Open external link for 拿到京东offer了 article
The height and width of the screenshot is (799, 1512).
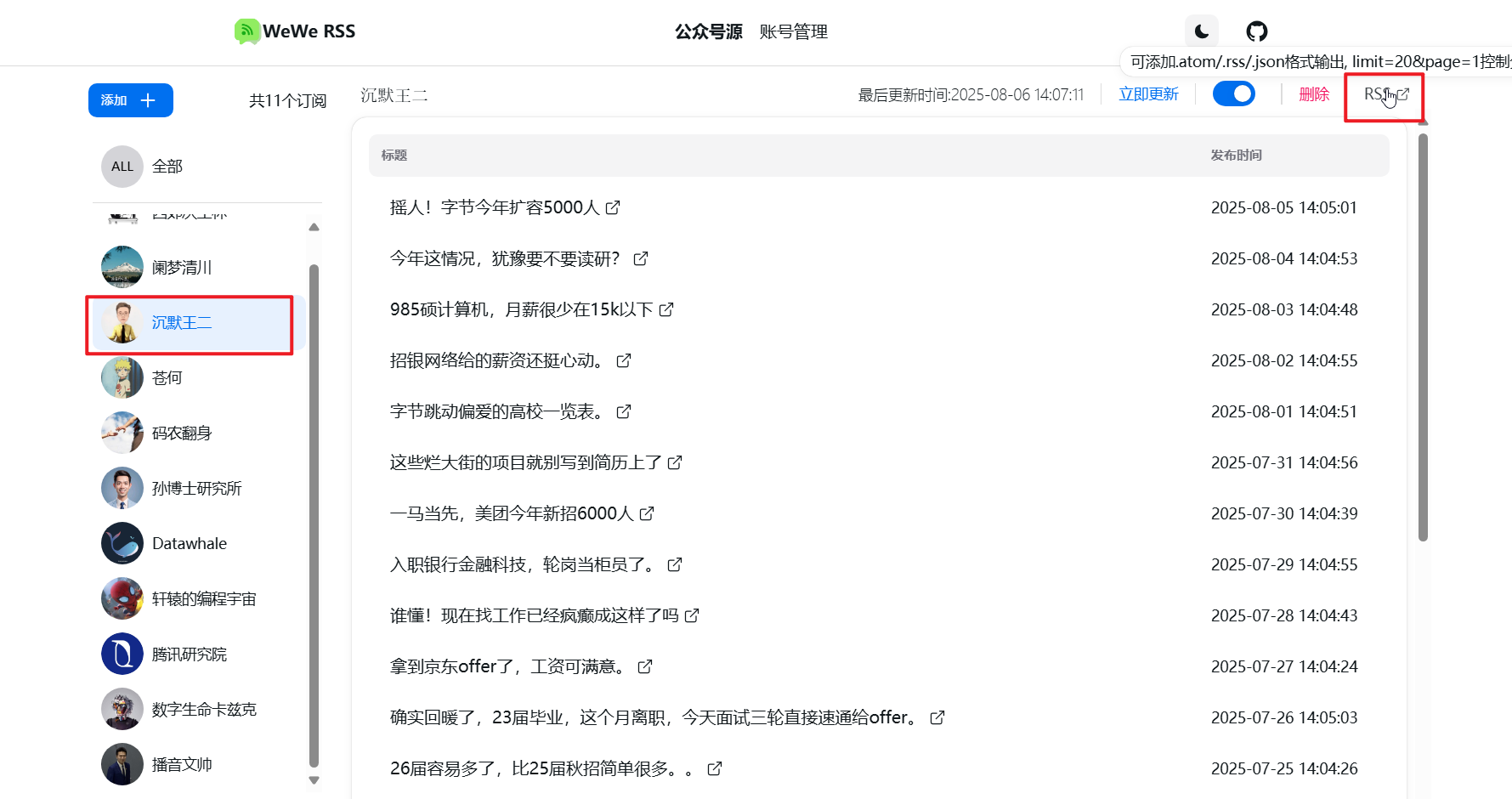click(645, 666)
